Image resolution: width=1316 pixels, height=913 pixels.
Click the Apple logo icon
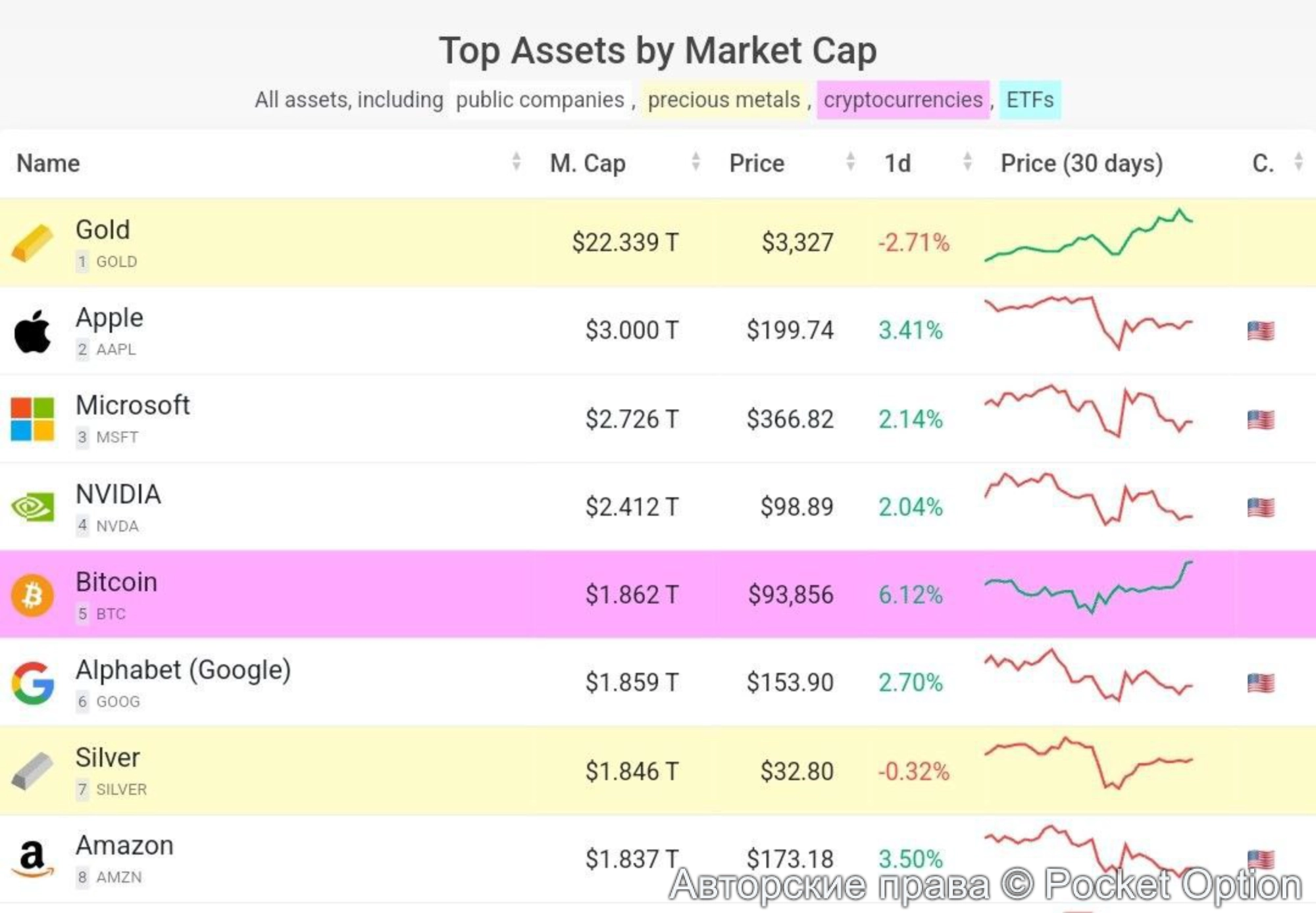(x=32, y=331)
